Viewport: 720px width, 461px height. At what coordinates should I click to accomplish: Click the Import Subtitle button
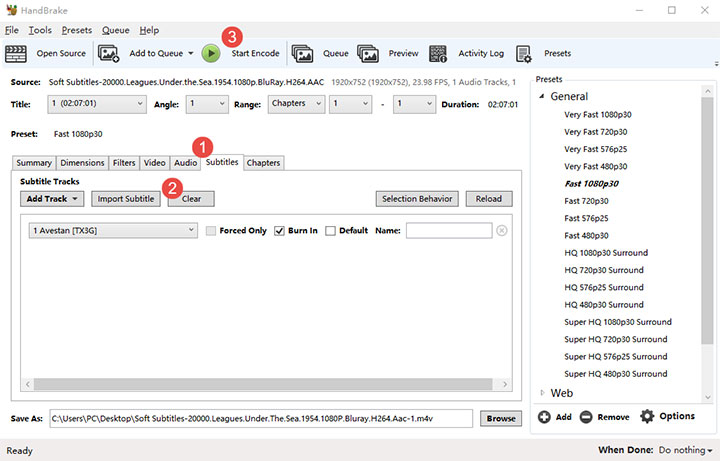click(126, 199)
